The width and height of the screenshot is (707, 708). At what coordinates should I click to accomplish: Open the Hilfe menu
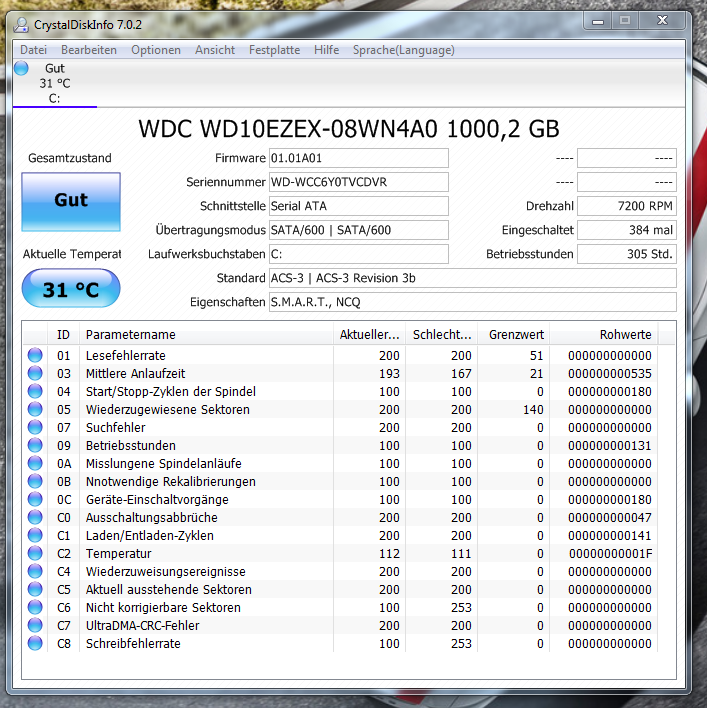coord(326,50)
